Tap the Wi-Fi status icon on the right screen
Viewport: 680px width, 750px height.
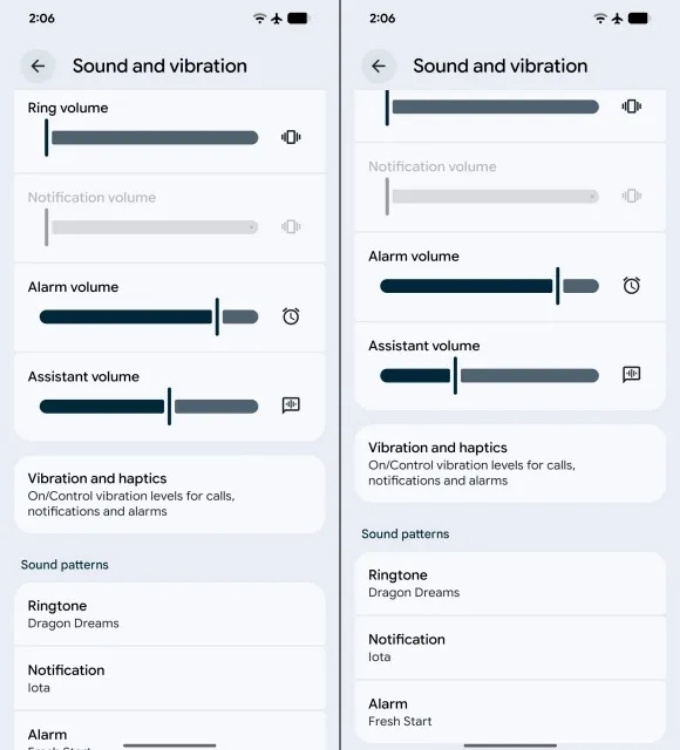(x=600, y=18)
